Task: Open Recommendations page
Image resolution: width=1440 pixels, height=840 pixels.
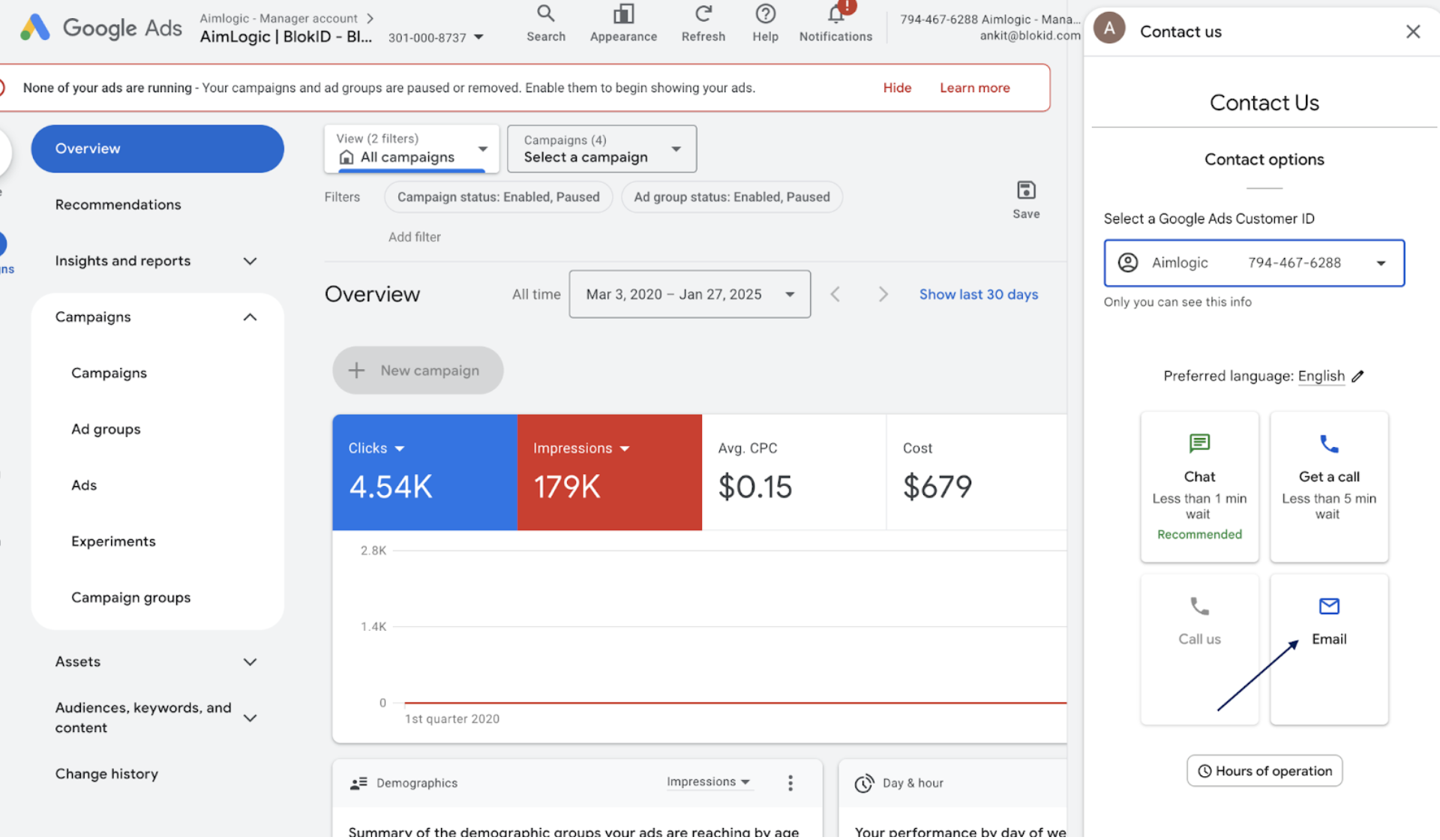Action: (118, 205)
